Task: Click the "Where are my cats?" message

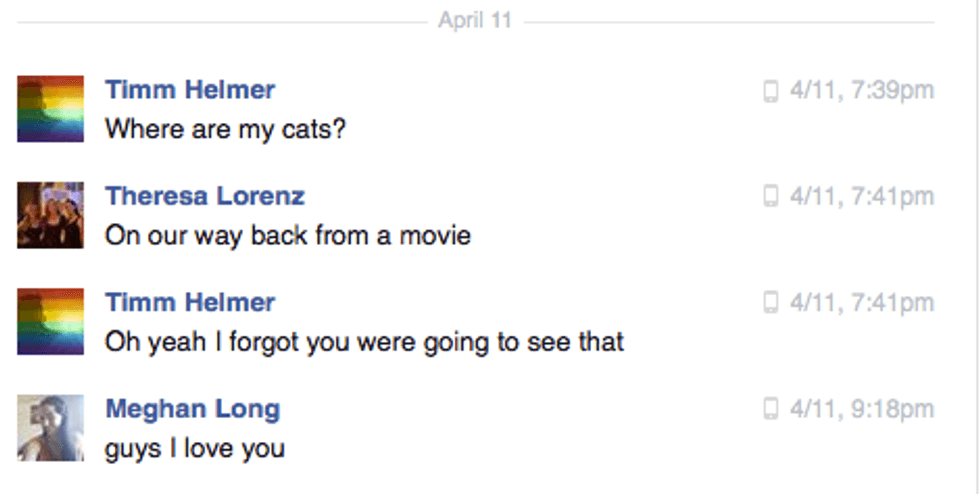Action: pos(225,129)
